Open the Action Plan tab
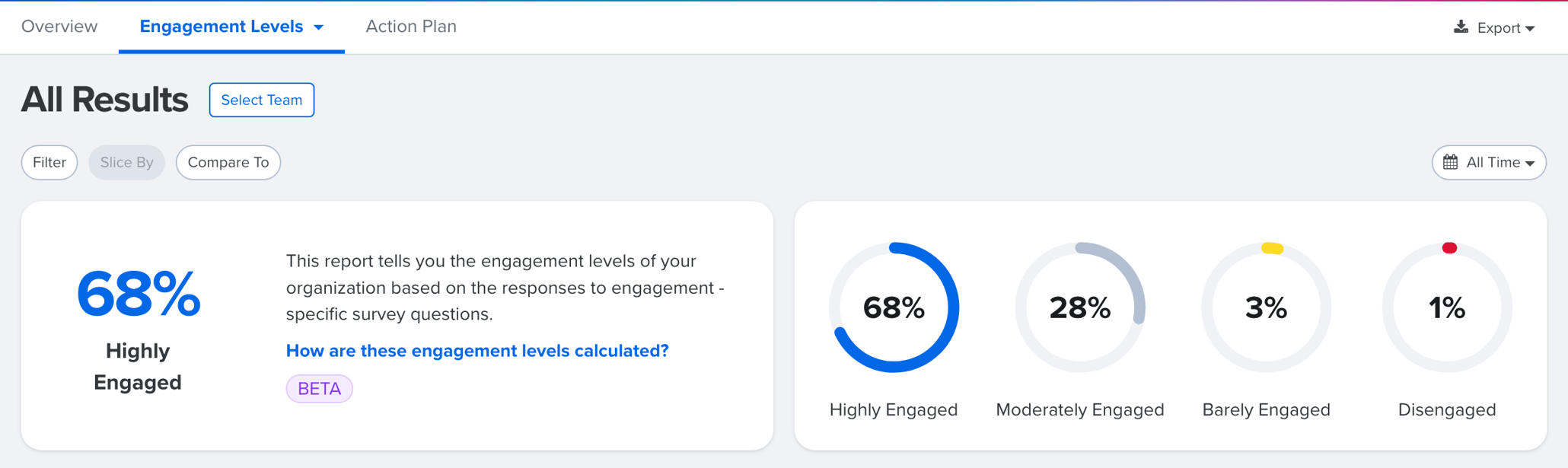The image size is (1568, 468). (x=410, y=26)
